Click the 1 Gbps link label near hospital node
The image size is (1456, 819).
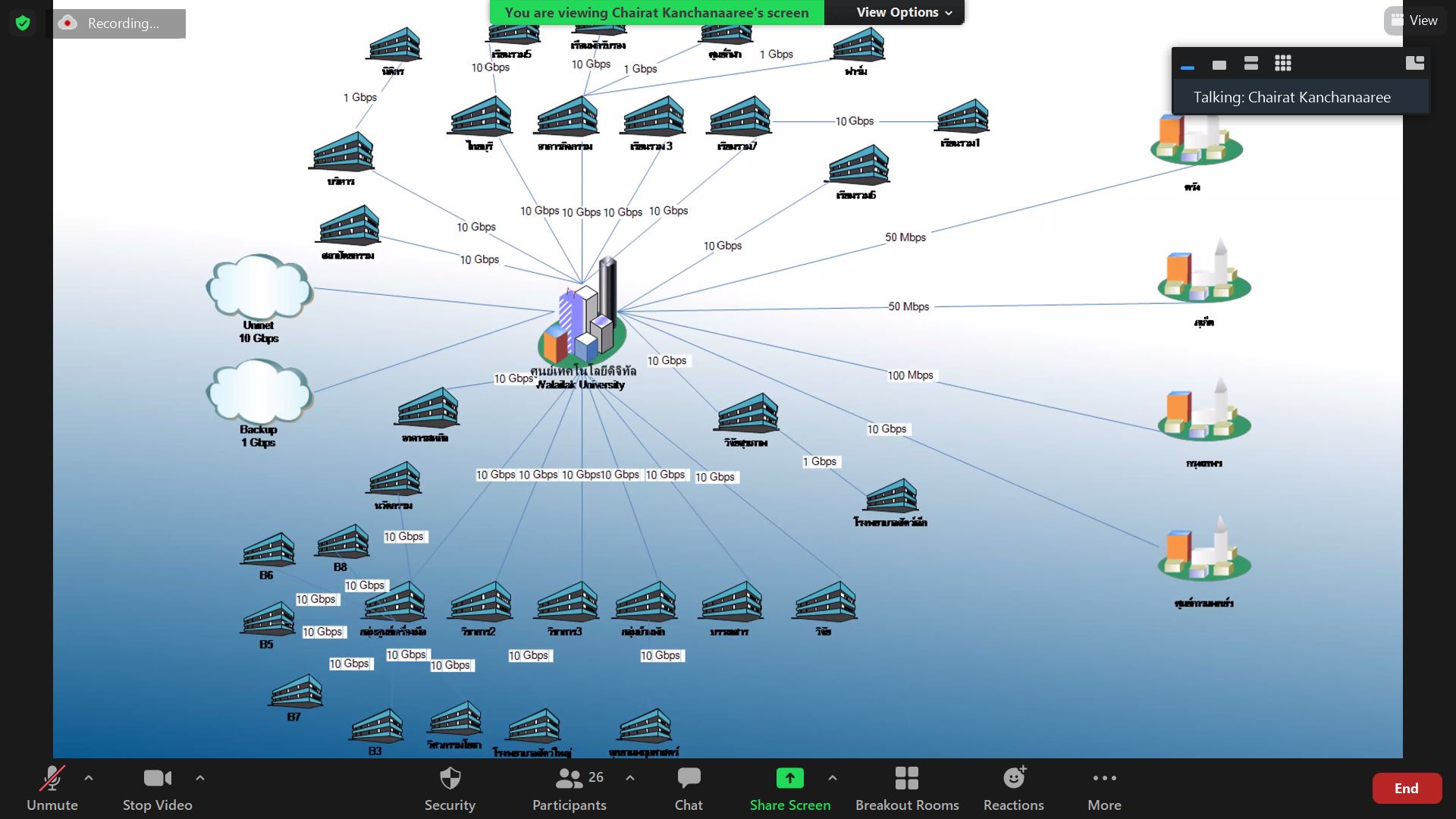[x=820, y=461]
